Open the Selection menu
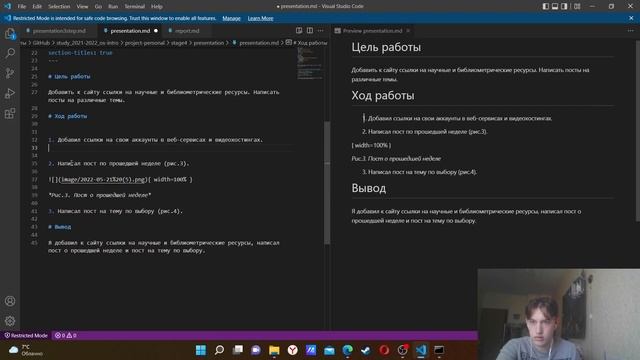The height and width of the screenshot is (360, 640). pos(59,7)
